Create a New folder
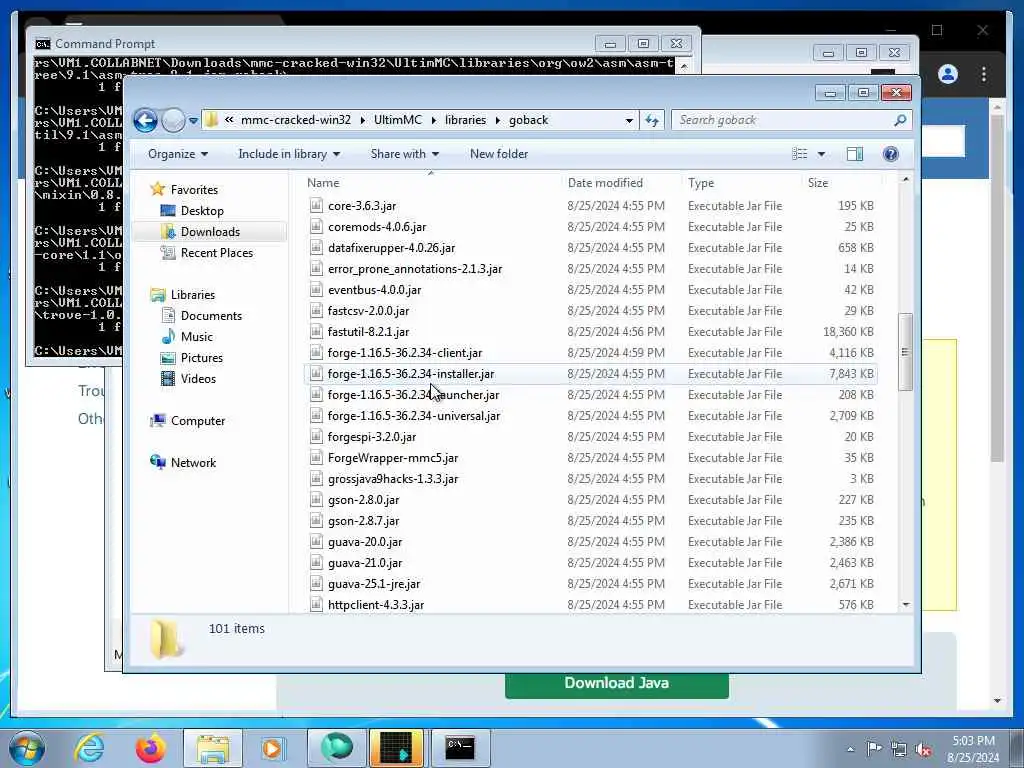 tap(499, 154)
